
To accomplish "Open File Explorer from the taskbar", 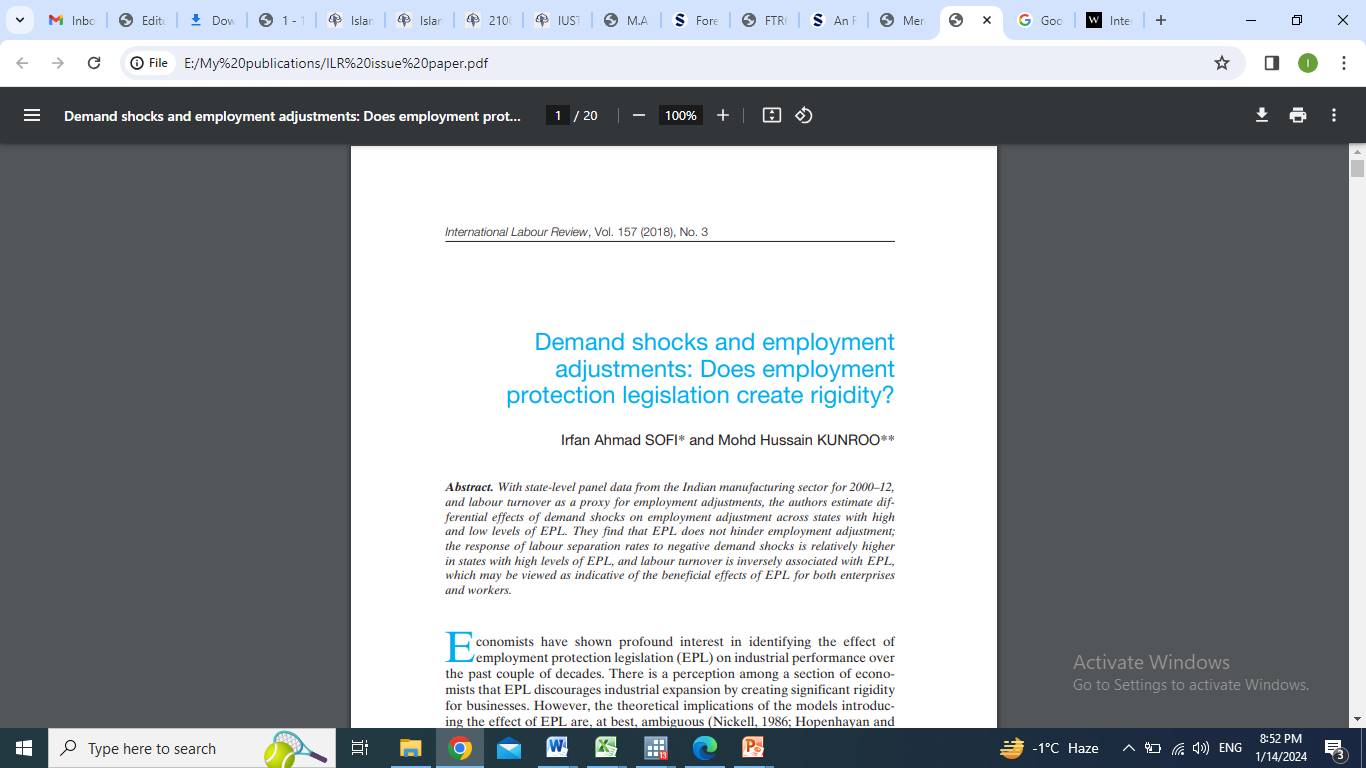I will click(410, 748).
